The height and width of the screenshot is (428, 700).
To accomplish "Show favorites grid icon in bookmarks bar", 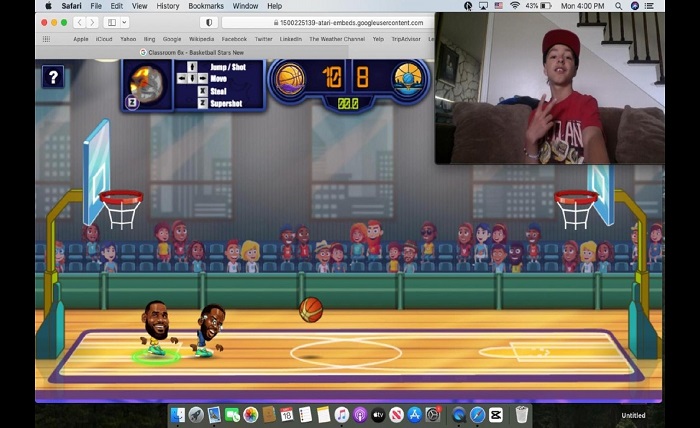I will (x=46, y=39).
